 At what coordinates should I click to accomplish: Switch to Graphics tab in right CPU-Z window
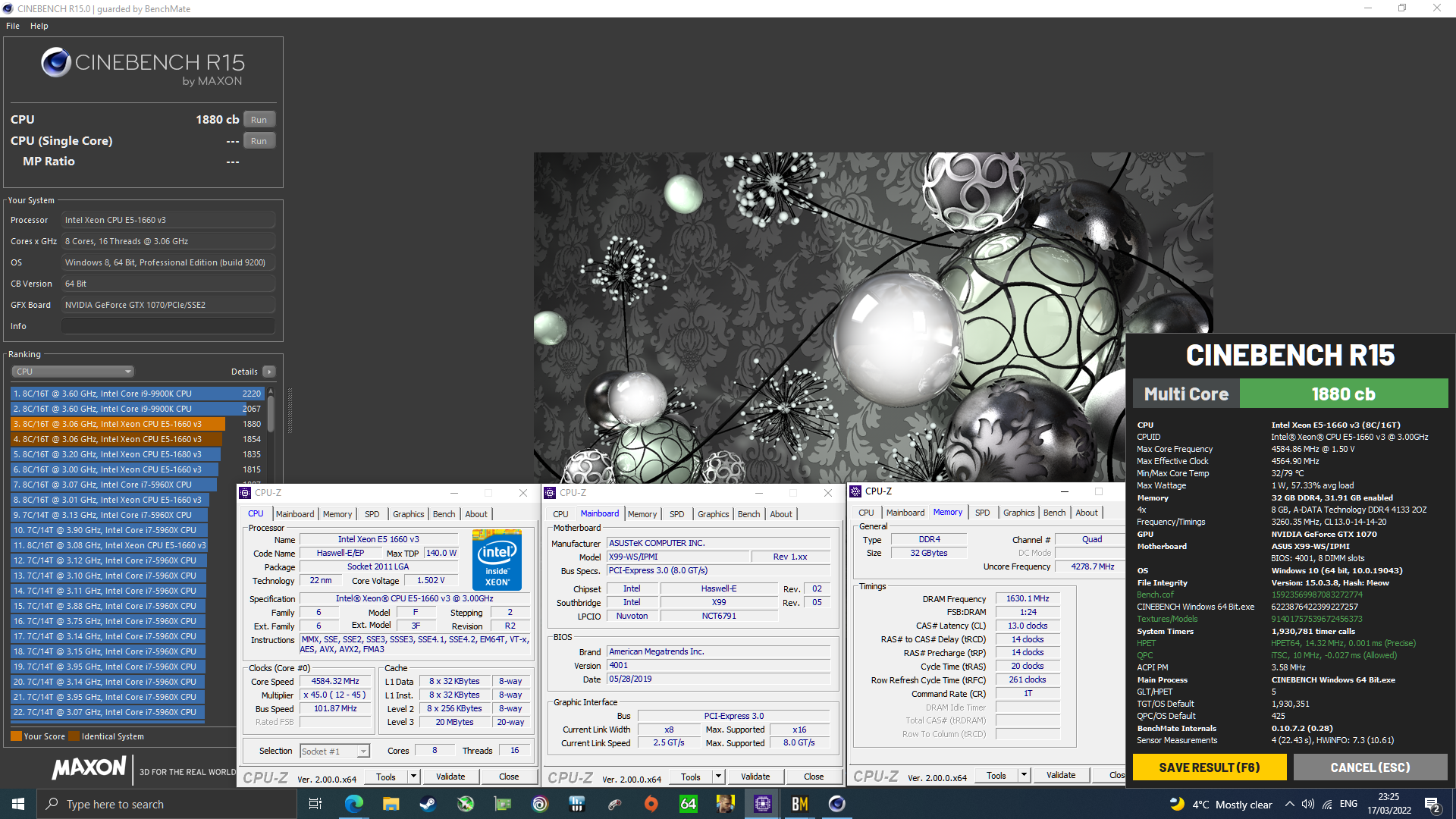pos(1018,513)
